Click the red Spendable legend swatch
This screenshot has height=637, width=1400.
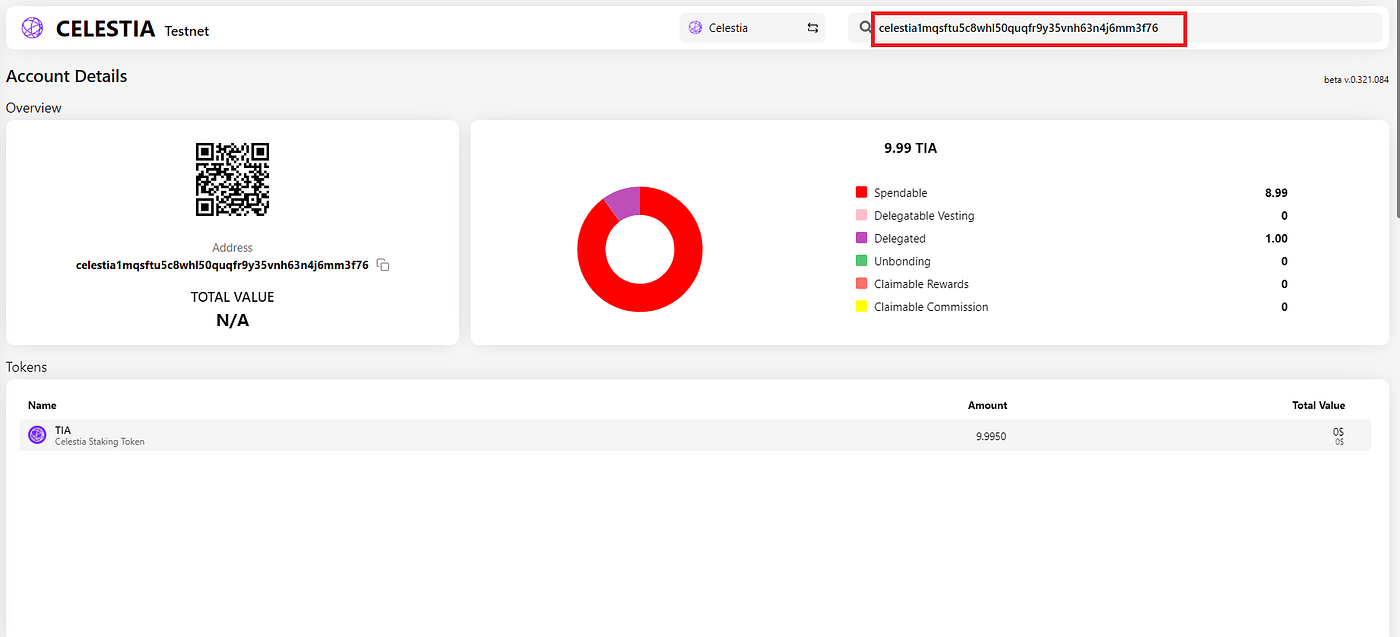pyautogui.click(x=861, y=192)
